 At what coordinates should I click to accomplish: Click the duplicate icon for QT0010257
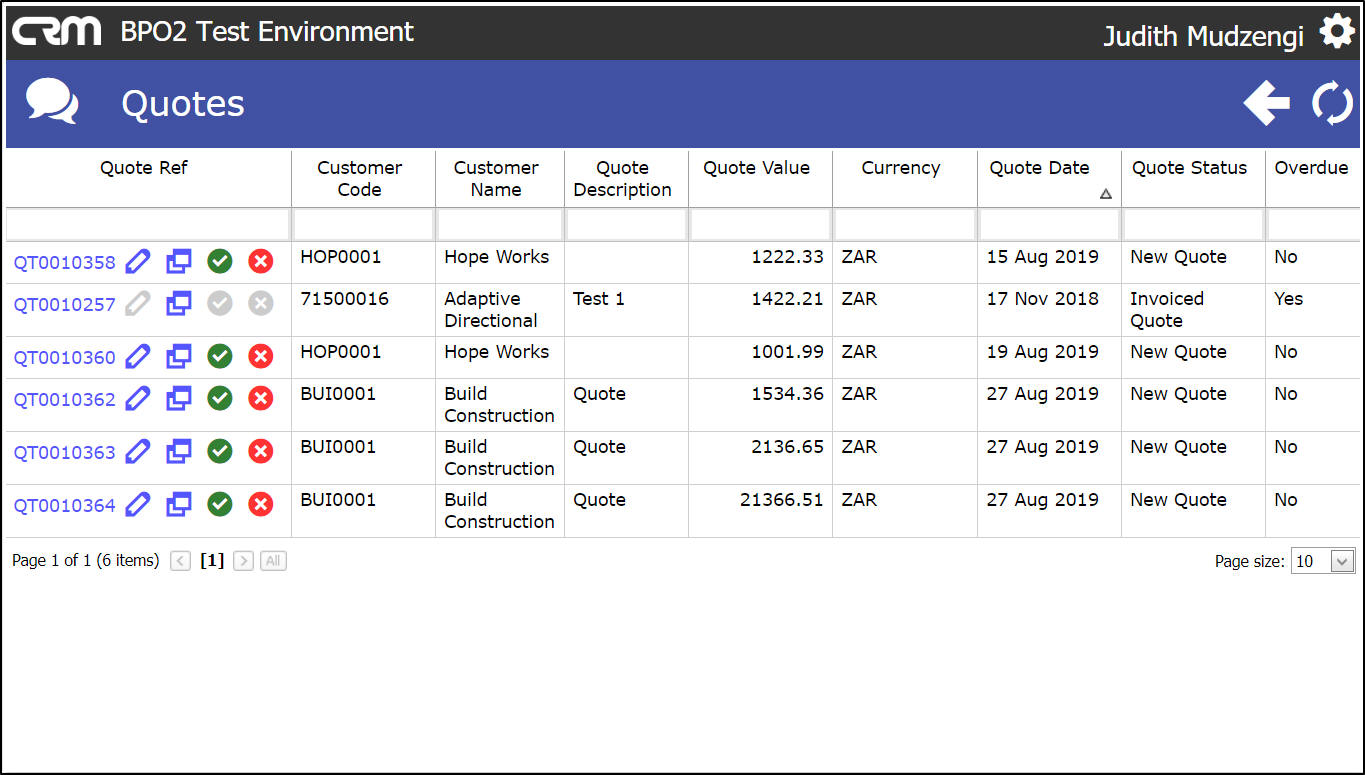179,304
